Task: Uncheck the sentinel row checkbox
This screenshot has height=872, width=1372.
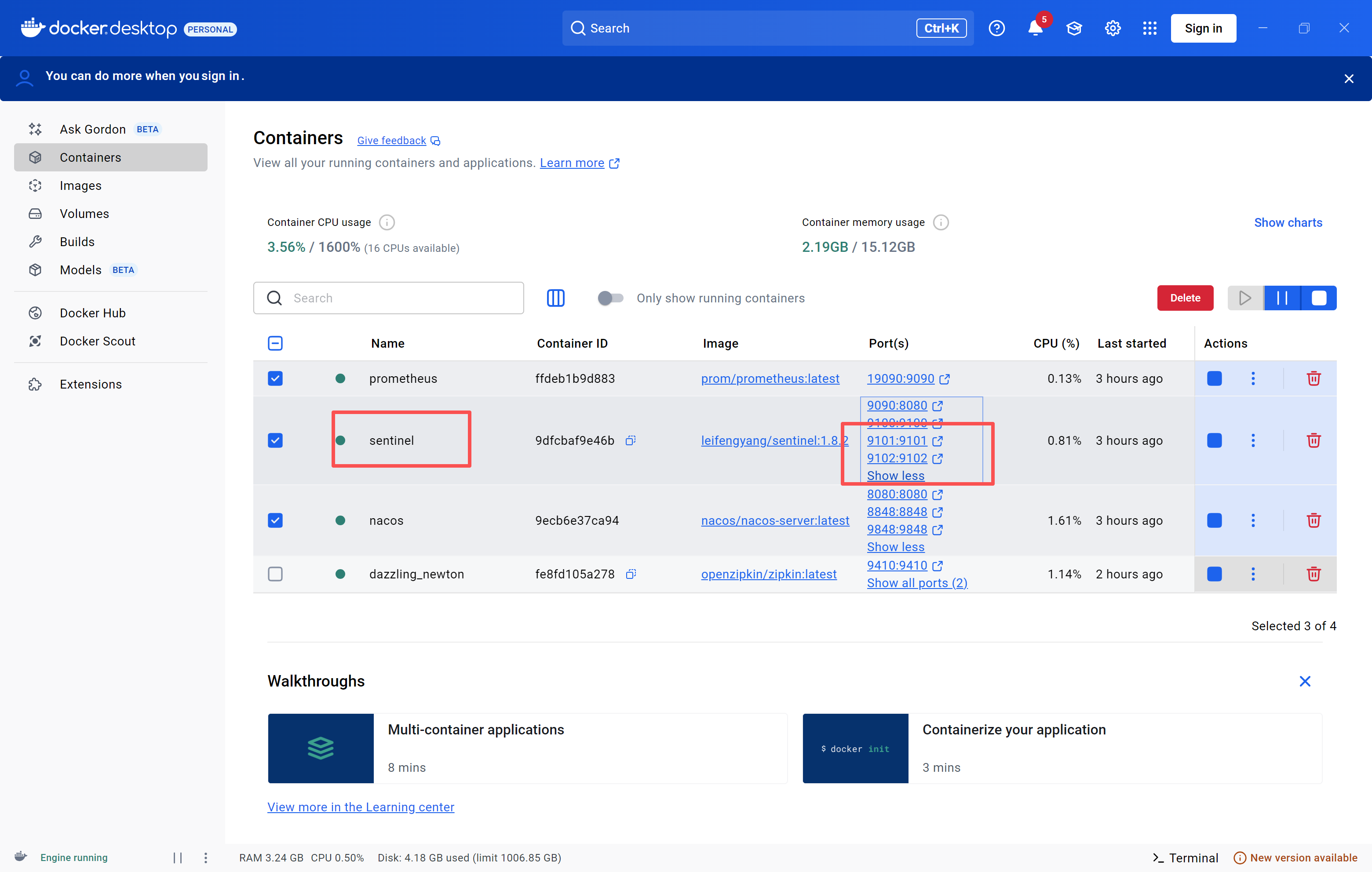Action: click(x=275, y=440)
